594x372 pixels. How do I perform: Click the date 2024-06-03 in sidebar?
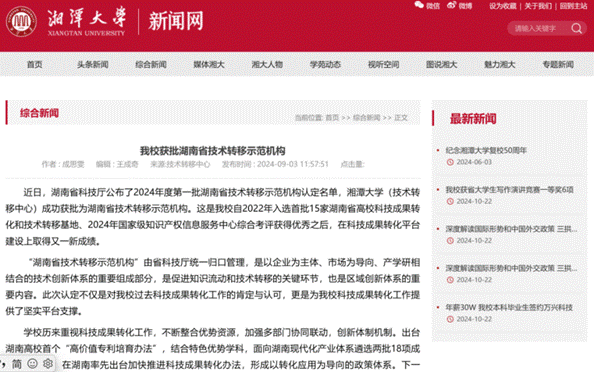[474, 162]
